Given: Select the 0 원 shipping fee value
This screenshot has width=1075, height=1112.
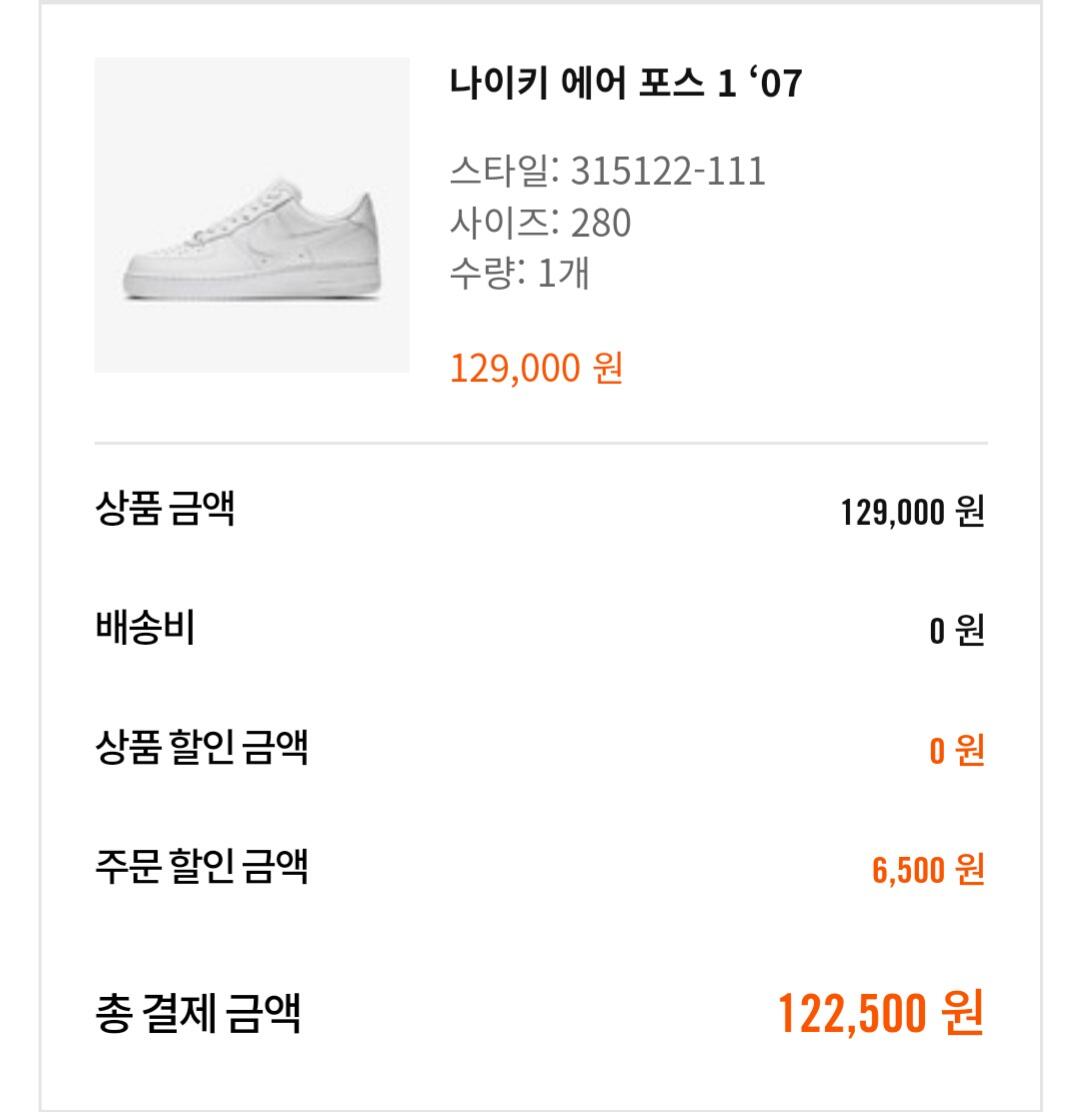Looking at the screenshot, I should pyautogui.click(x=956, y=631).
